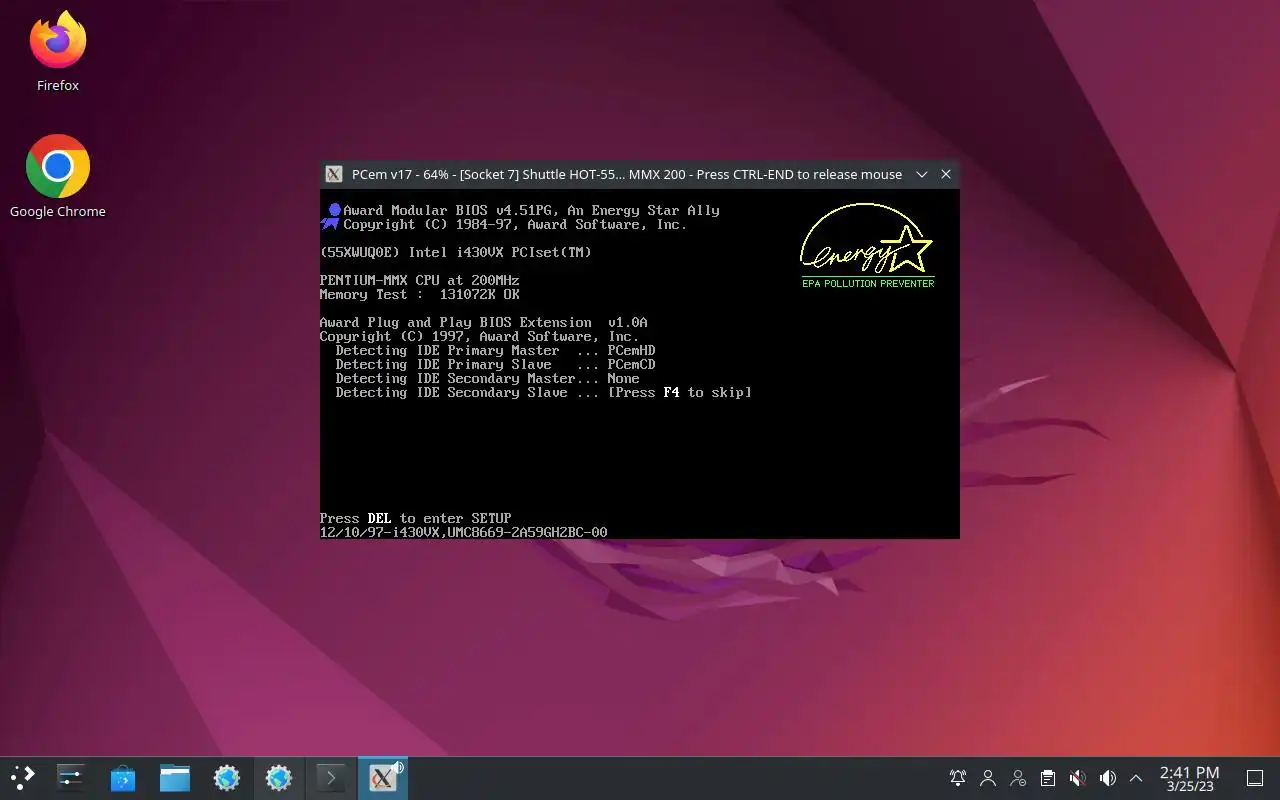
Task: Click 'PENTIUM-MMX CPU at 200MHz' line
Action: (x=419, y=280)
